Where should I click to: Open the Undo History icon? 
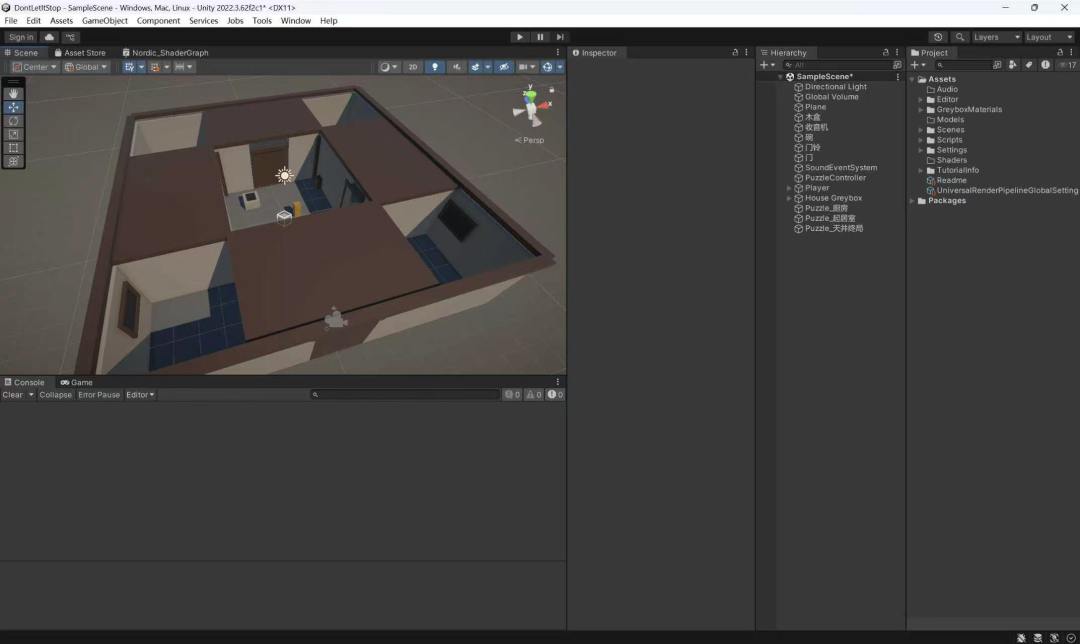click(938, 37)
